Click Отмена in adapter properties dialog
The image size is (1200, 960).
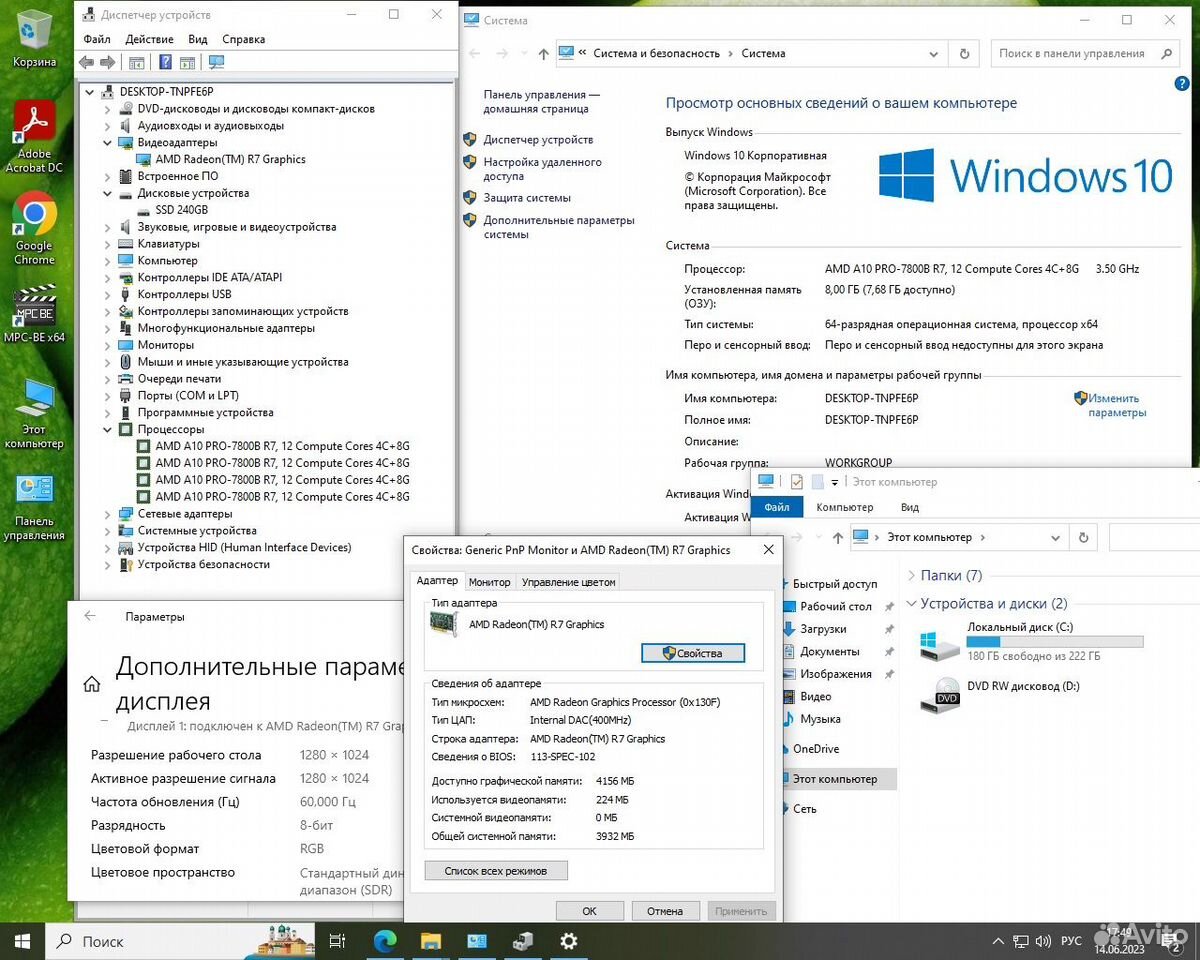click(665, 911)
